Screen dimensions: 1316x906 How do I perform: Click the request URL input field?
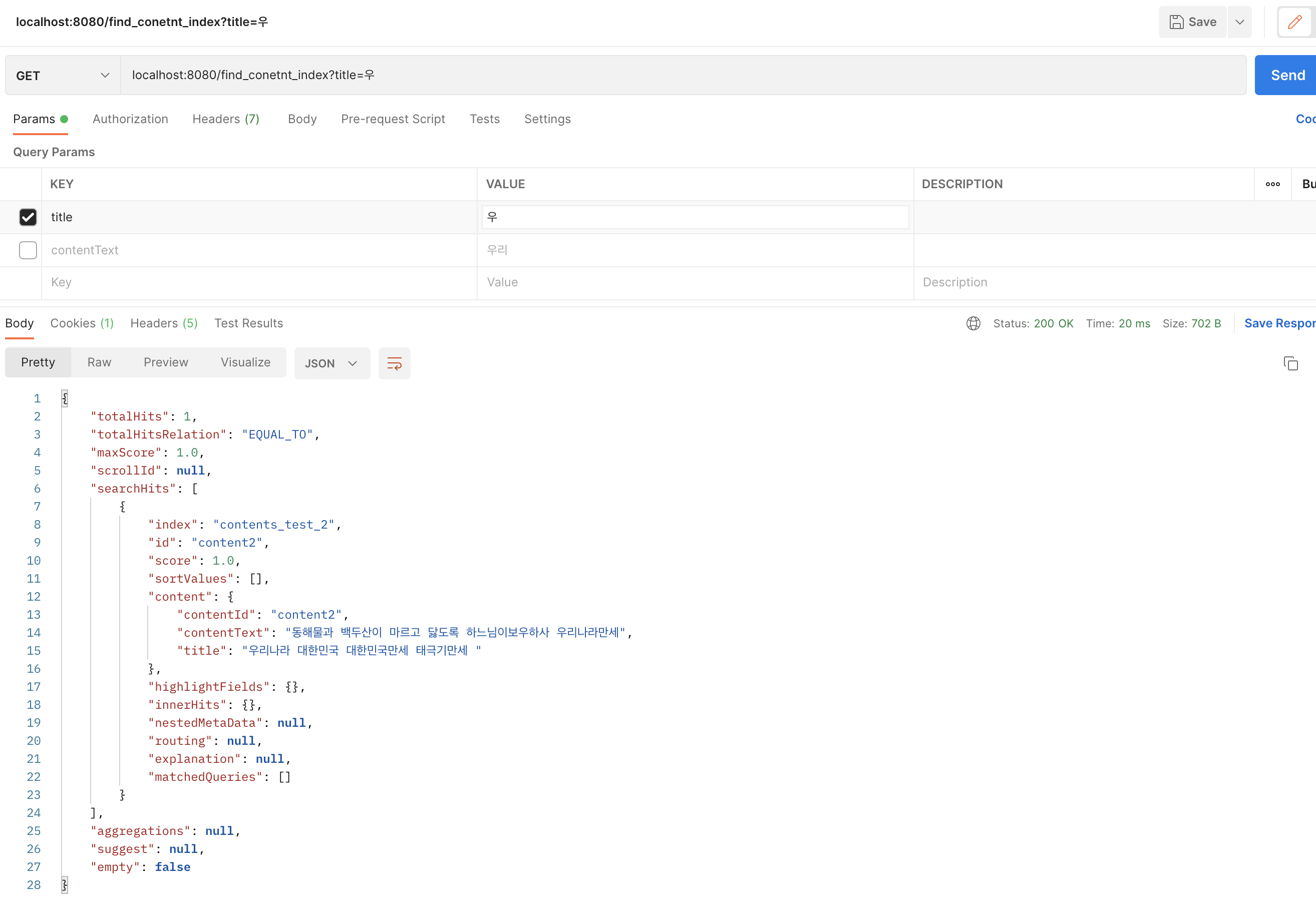681,75
